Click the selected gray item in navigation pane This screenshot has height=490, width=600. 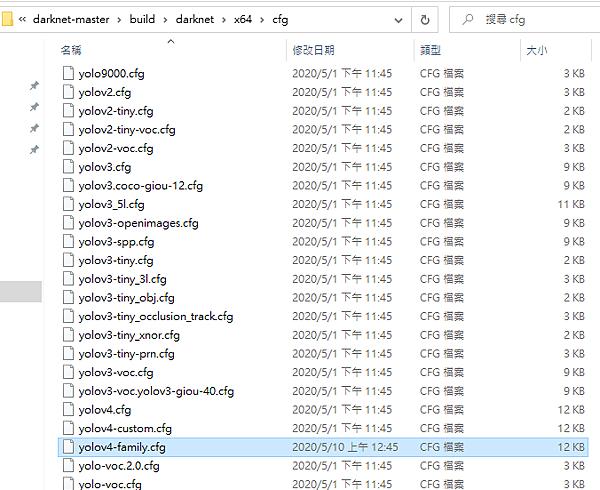click(21, 291)
